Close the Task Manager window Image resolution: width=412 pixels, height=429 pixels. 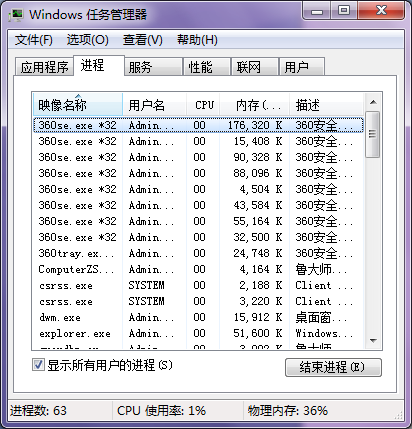(381, 11)
